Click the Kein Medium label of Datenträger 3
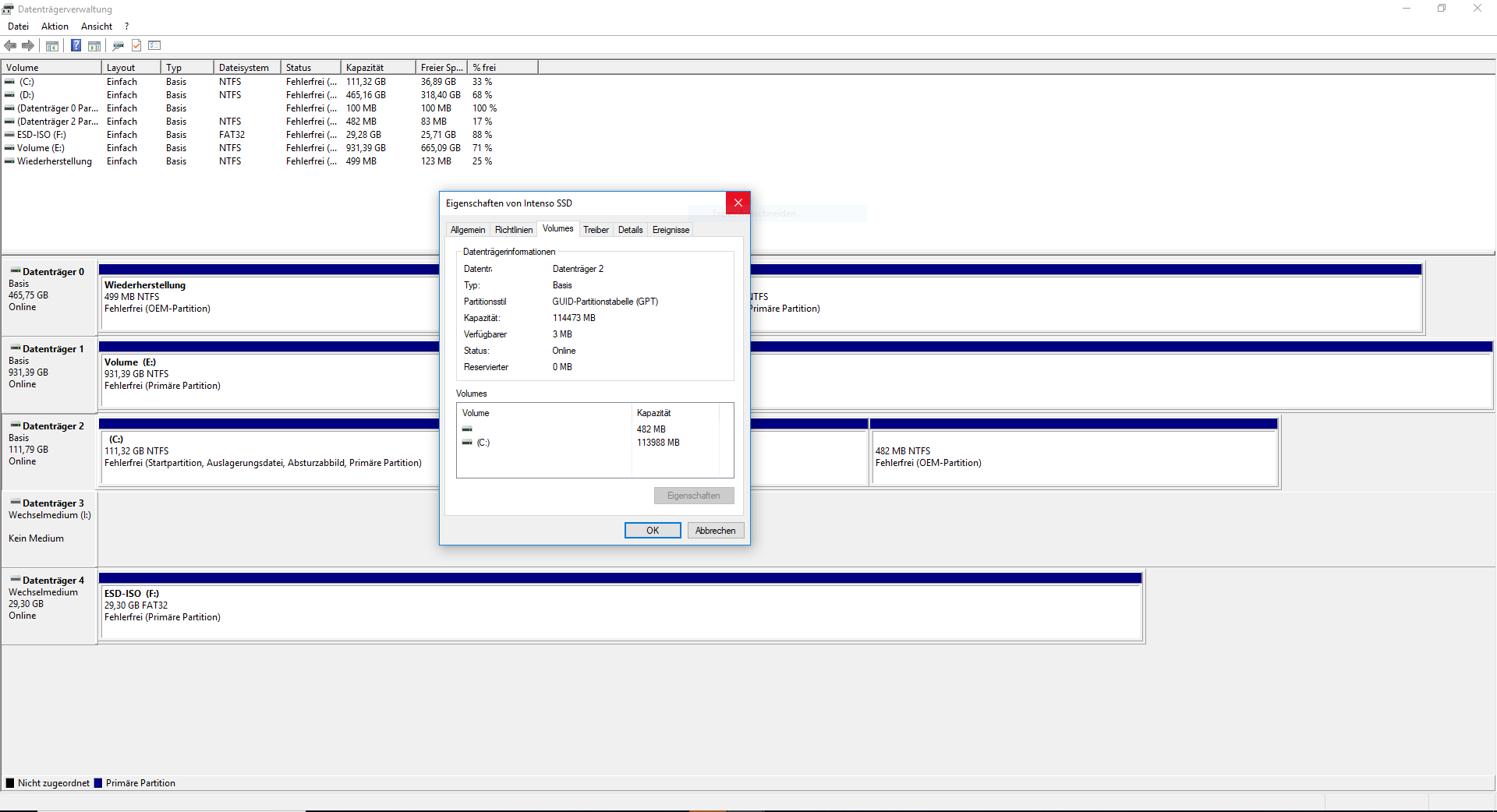Screen dimensions: 1497x812 (36, 538)
